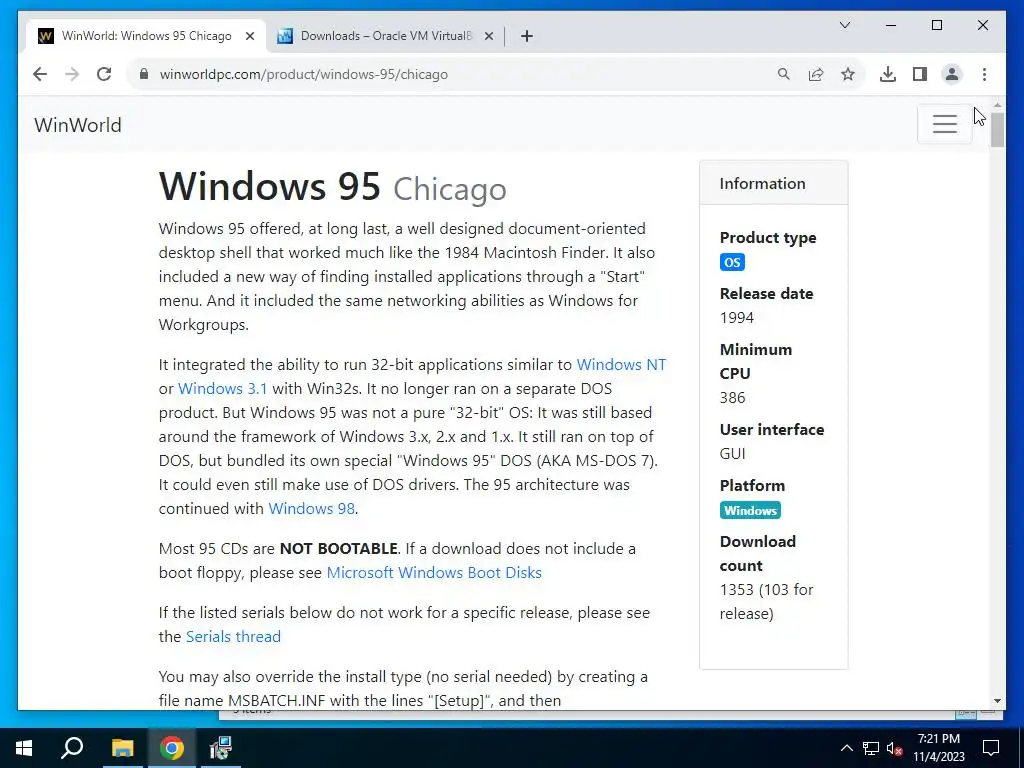Open tab search chevron dropdown
Viewport: 1024px width, 768px height.
844,25
